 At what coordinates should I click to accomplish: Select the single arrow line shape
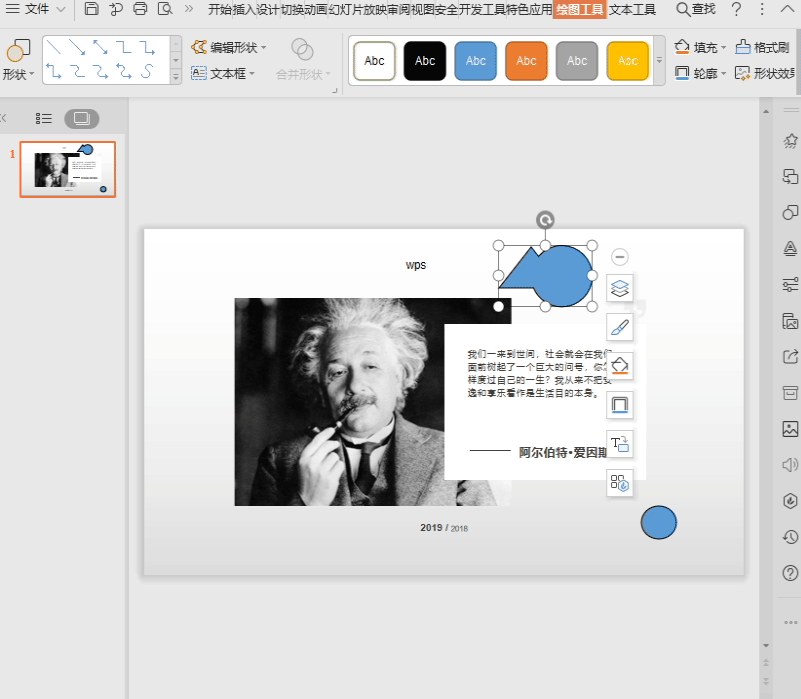pyautogui.click(x=77, y=47)
